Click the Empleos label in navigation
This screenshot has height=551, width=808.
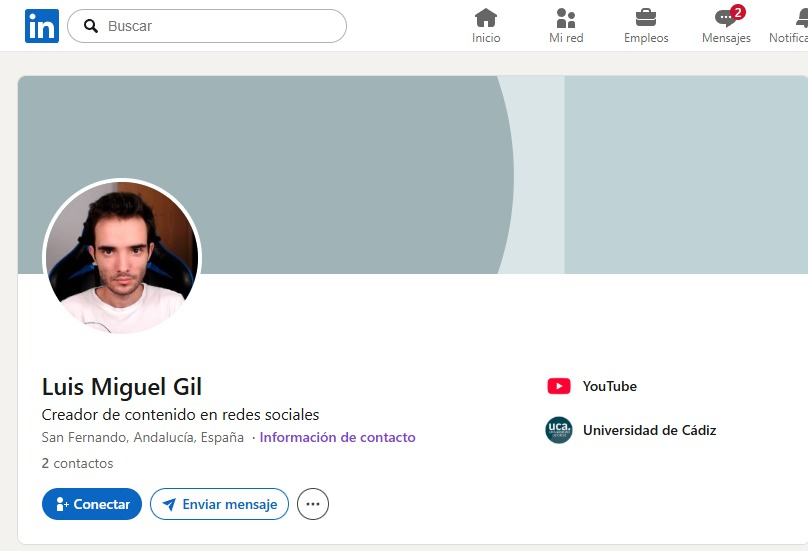646,38
